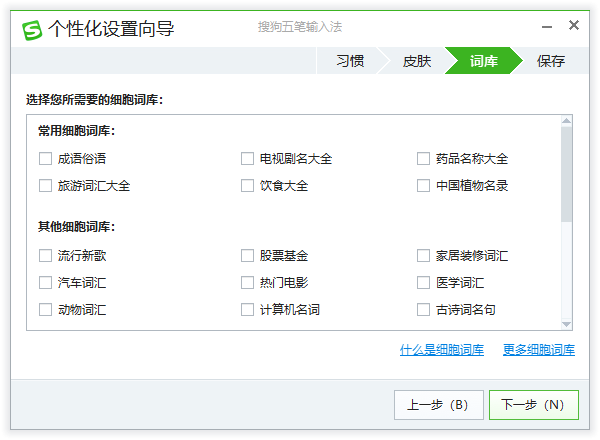The width and height of the screenshot is (600, 440).
Task: Toggle the 饮食大全 checkbox
Action: pyautogui.click(x=247, y=185)
